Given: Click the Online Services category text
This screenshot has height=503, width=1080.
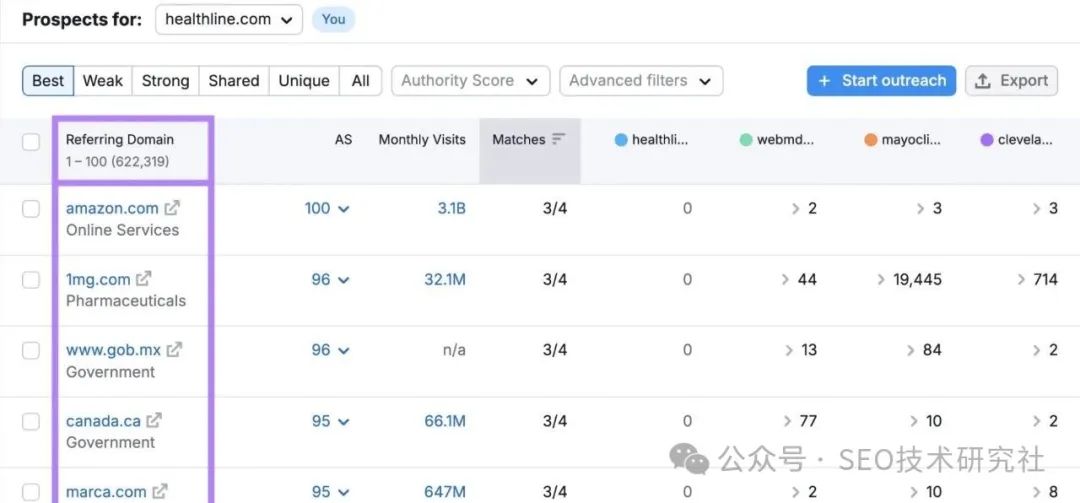Looking at the screenshot, I should (123, 230).
